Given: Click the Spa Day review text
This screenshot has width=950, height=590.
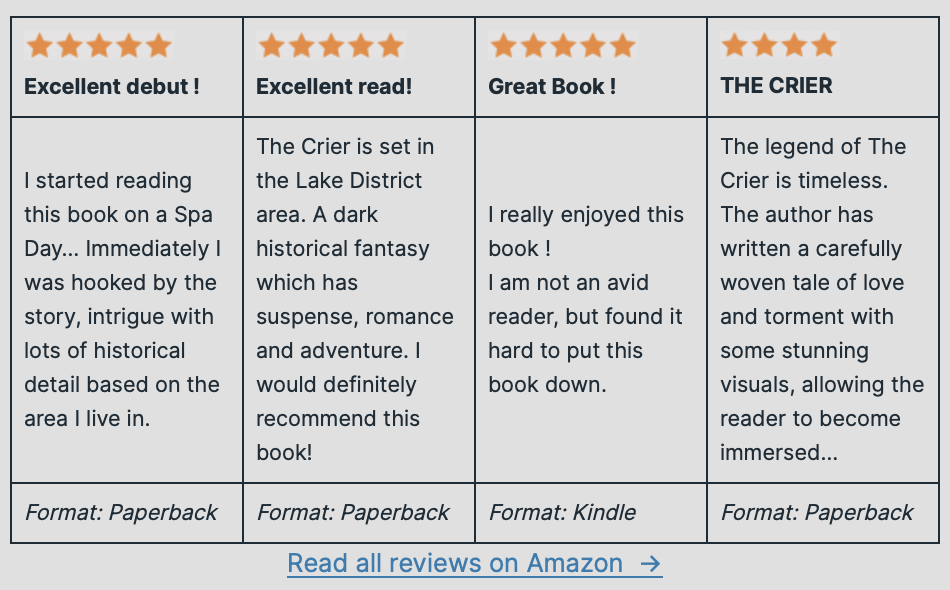Looking at the screenshot, I should [x=122, y=299].
